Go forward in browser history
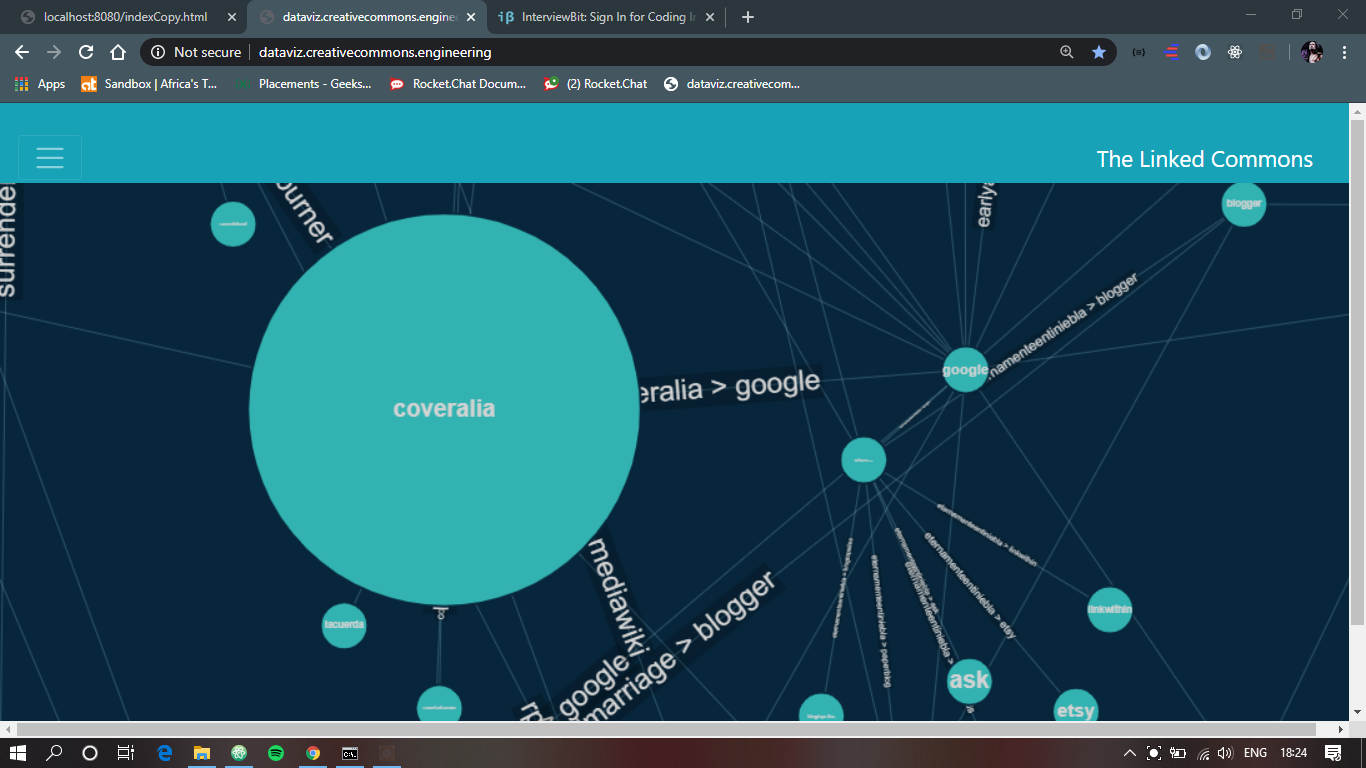Screen dimensions: 1366x768 point(54,52)
